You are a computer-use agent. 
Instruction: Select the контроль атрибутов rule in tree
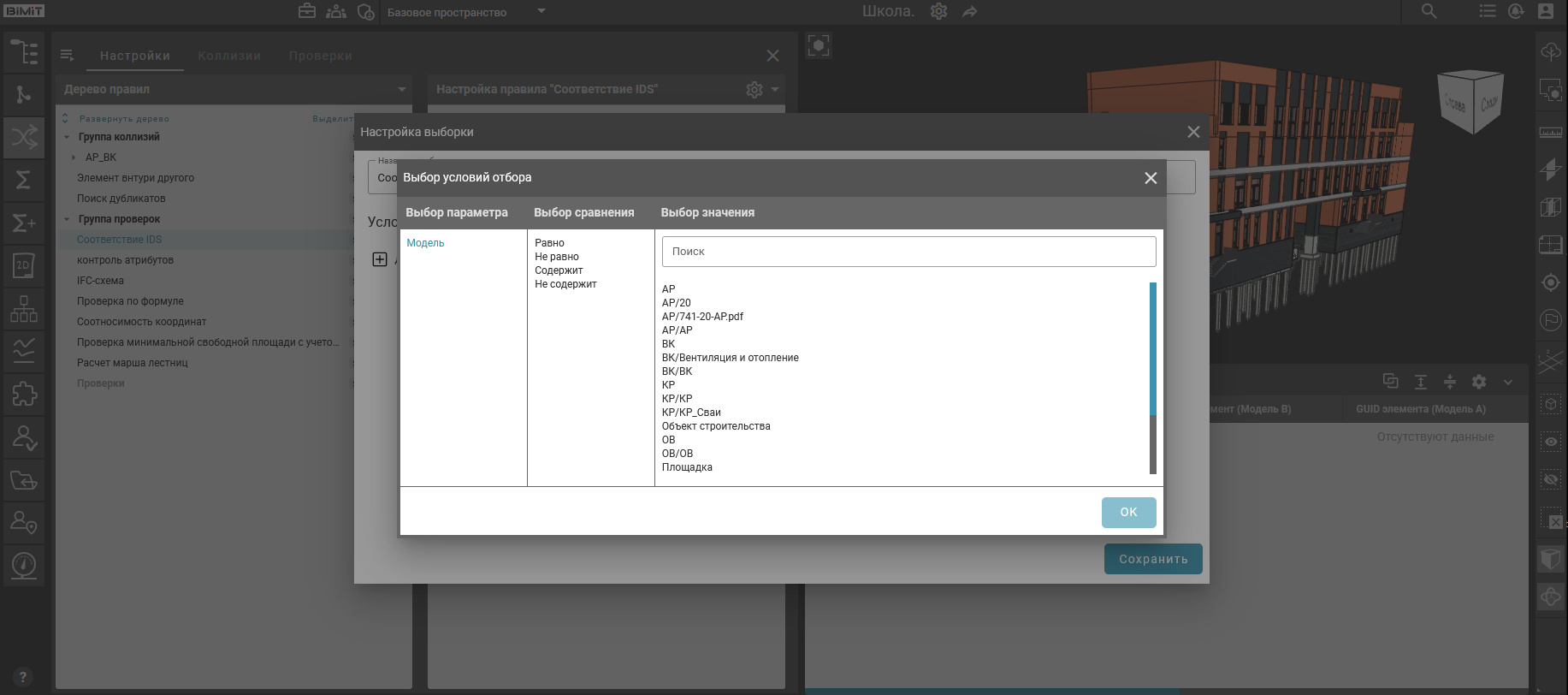tap(125, 260)
